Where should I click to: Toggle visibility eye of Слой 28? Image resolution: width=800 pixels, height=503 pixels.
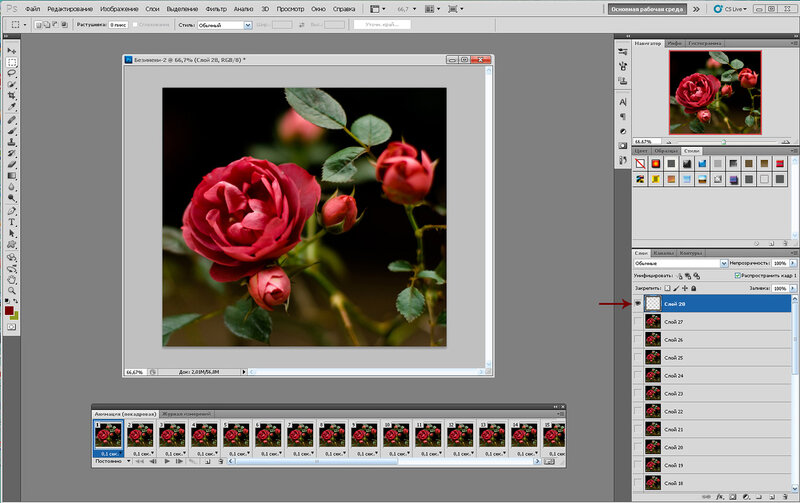[x=638, y=304]
